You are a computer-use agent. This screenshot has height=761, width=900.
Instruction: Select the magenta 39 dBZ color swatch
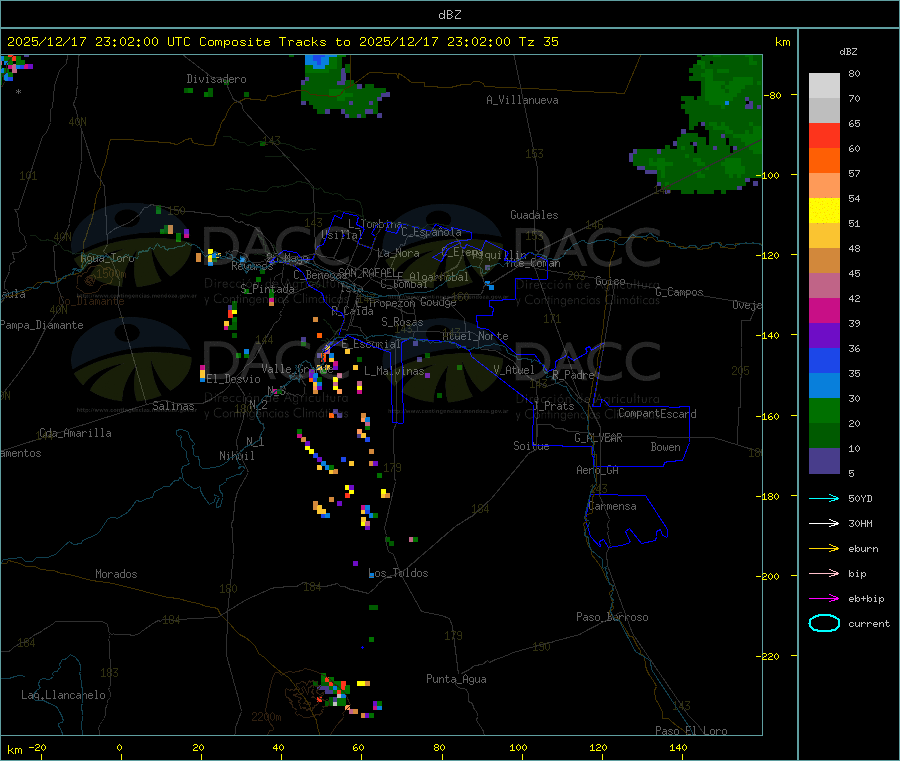824,310
